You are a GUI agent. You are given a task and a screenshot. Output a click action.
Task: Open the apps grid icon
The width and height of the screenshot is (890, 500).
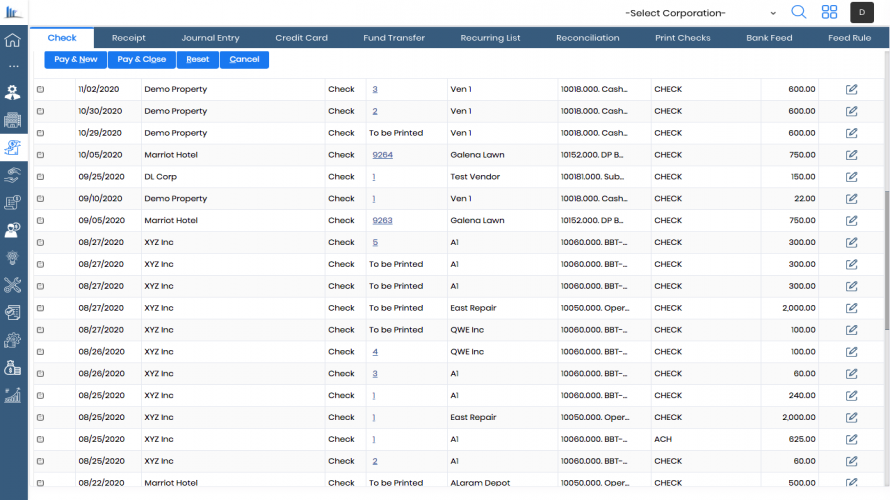pyautogui.click(x=829, y=13)
